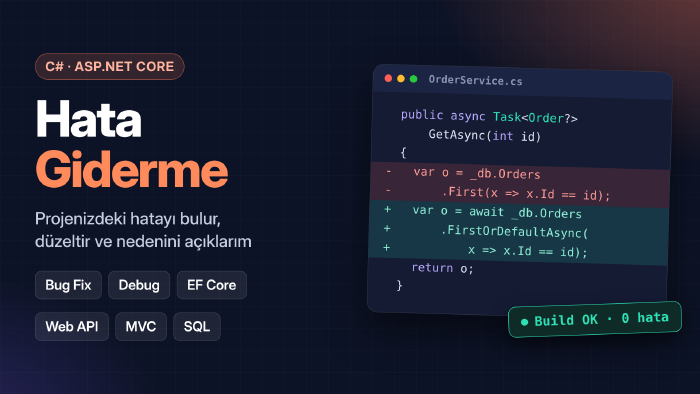
Task: Click the red close dot on code window
Action: point(388,79)
